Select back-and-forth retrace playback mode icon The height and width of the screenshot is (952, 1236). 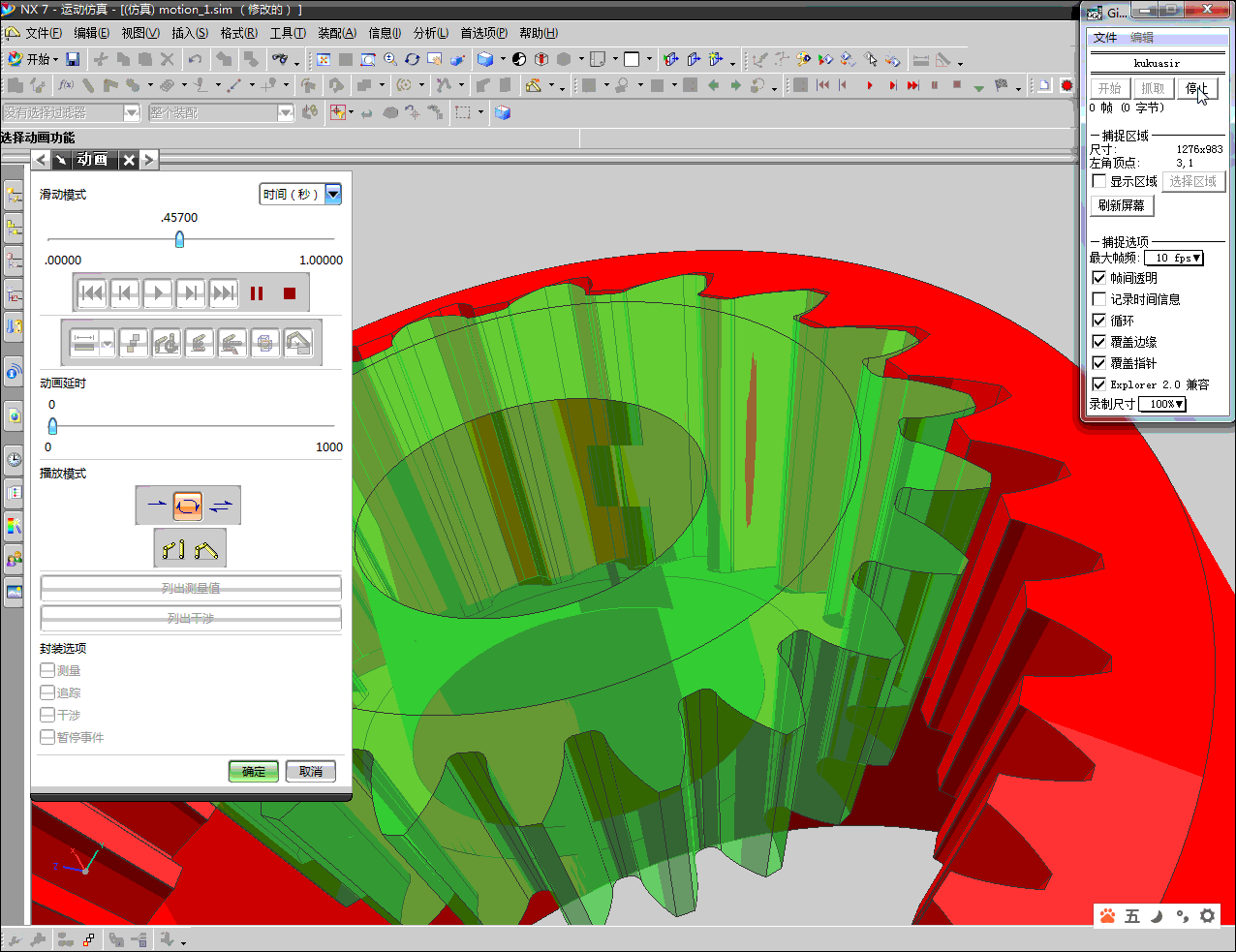[221, 505]
